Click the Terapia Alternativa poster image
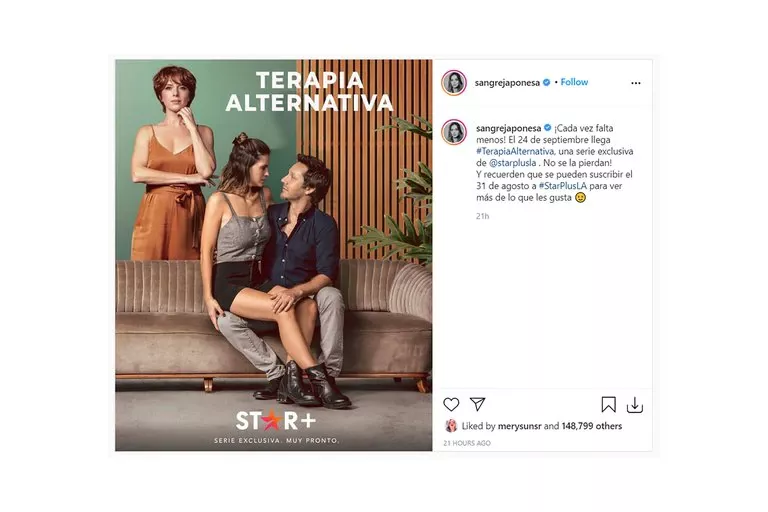This screenshot has width=768, height=512. coord(274,255)
